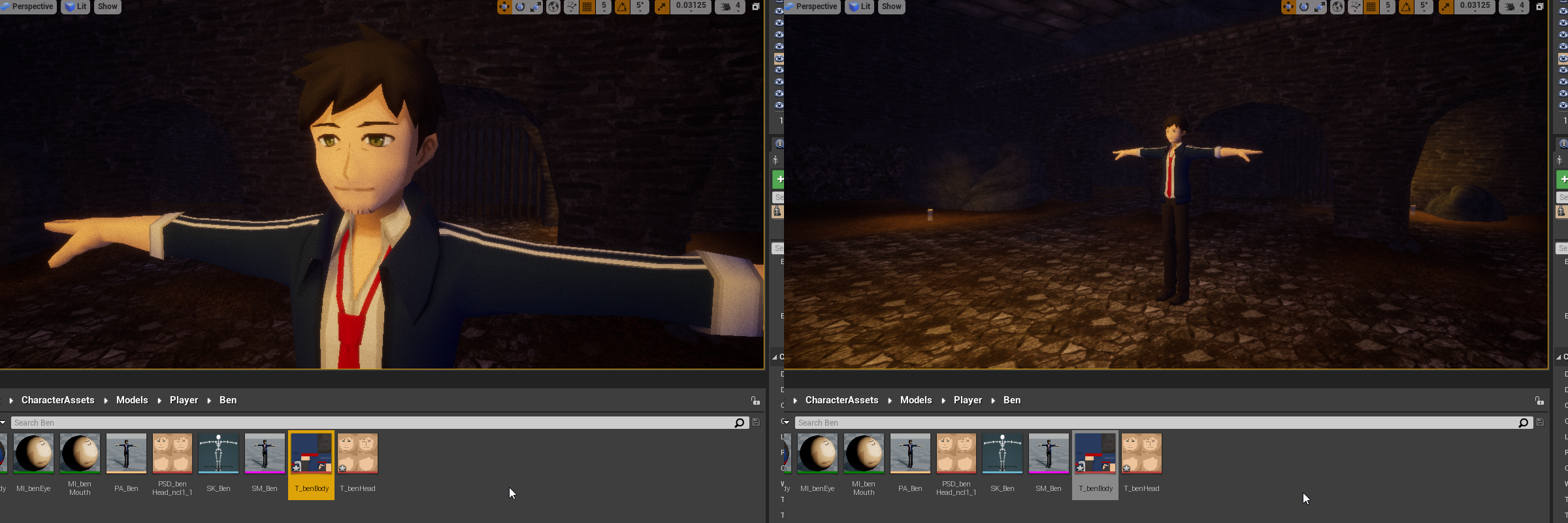The width and height of the screenshot is (1568, 523).
Task: Expand the arrow before Player in right breadcrumb
Action: (x=943, y=400)
